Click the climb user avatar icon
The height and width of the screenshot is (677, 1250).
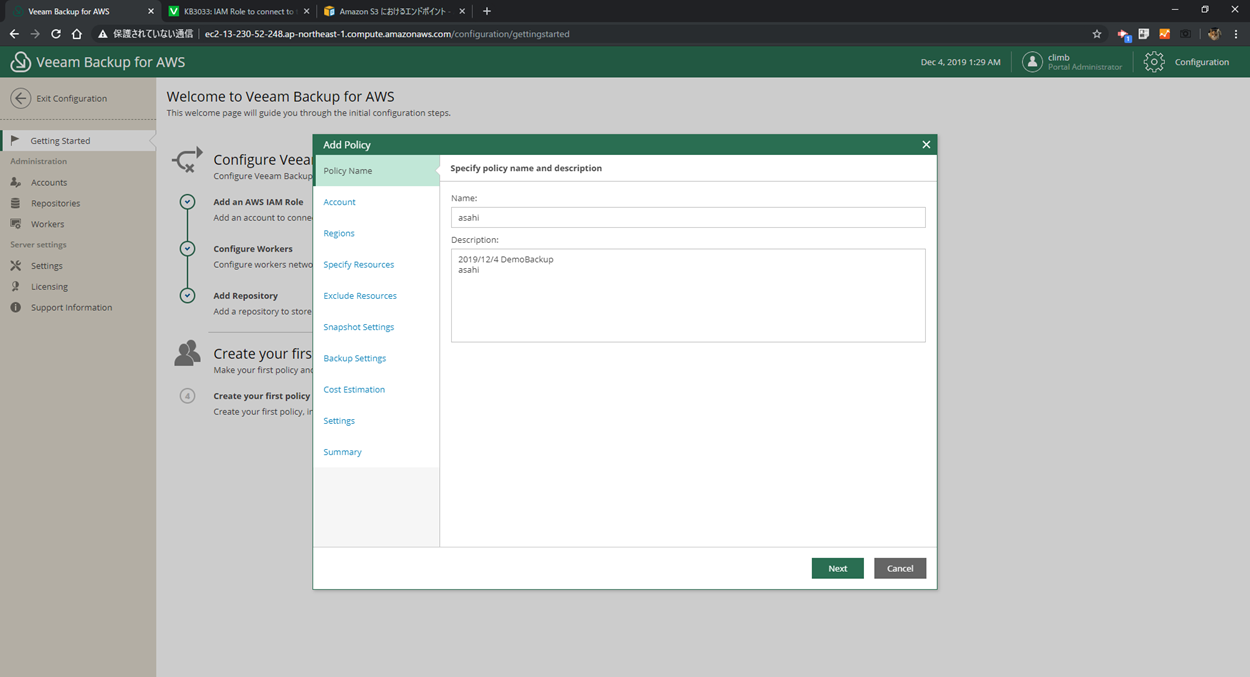click(x=1032, y=62)
